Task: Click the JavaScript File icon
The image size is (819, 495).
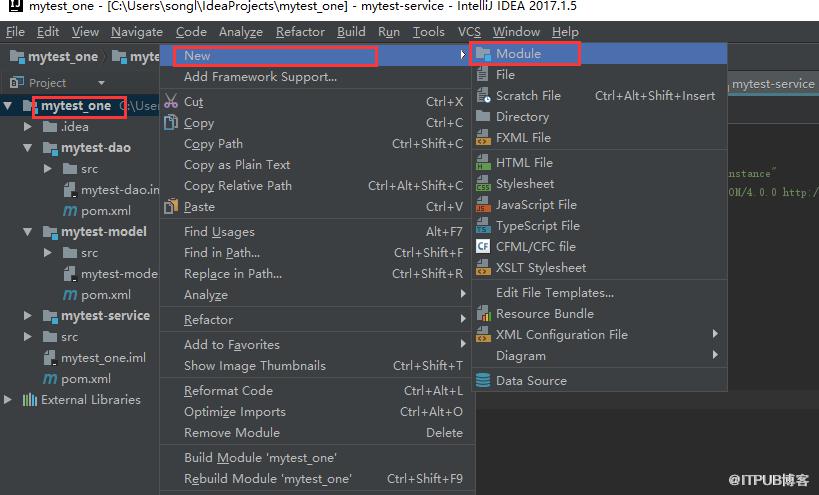Action: (483, 205)
